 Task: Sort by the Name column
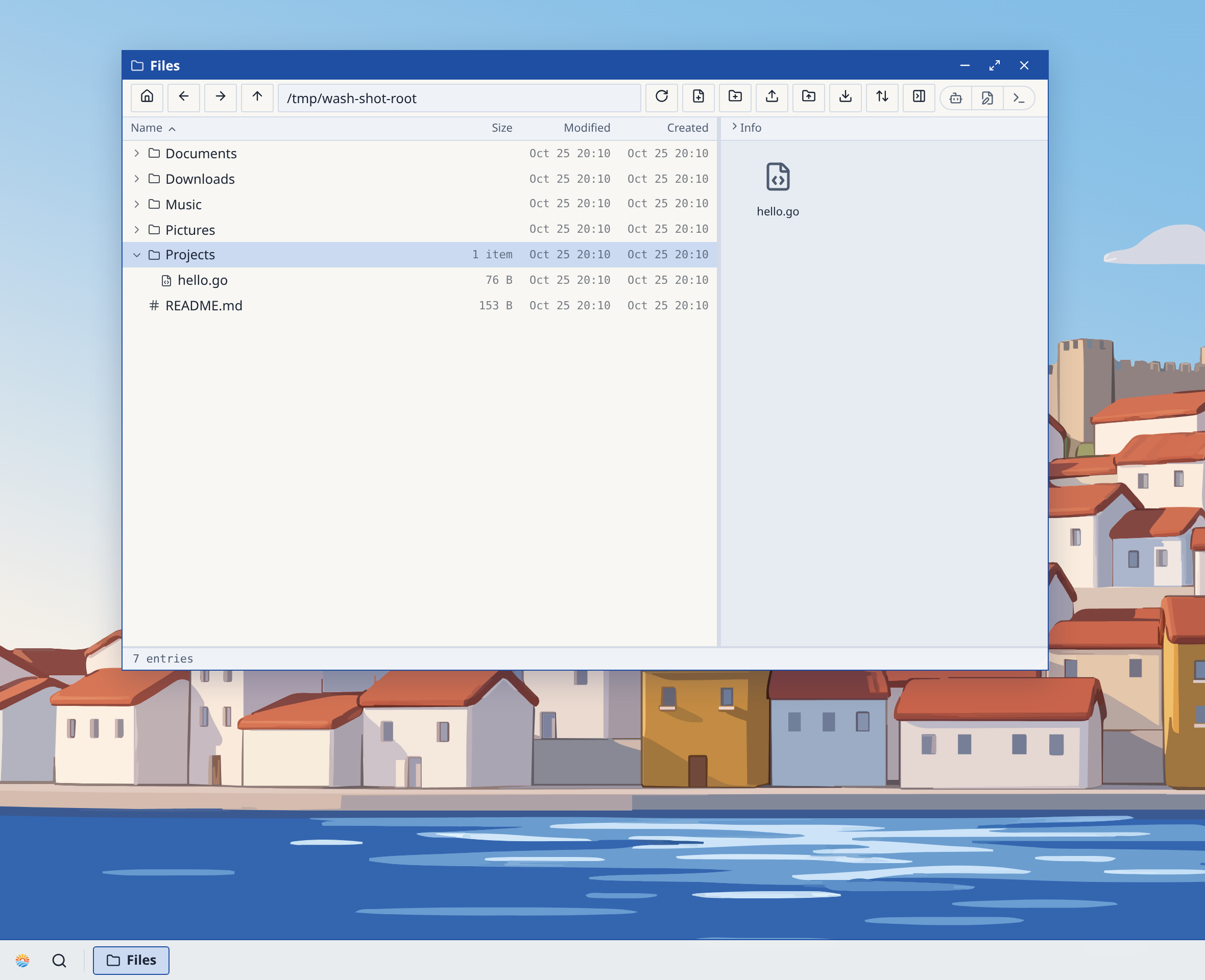146,128
